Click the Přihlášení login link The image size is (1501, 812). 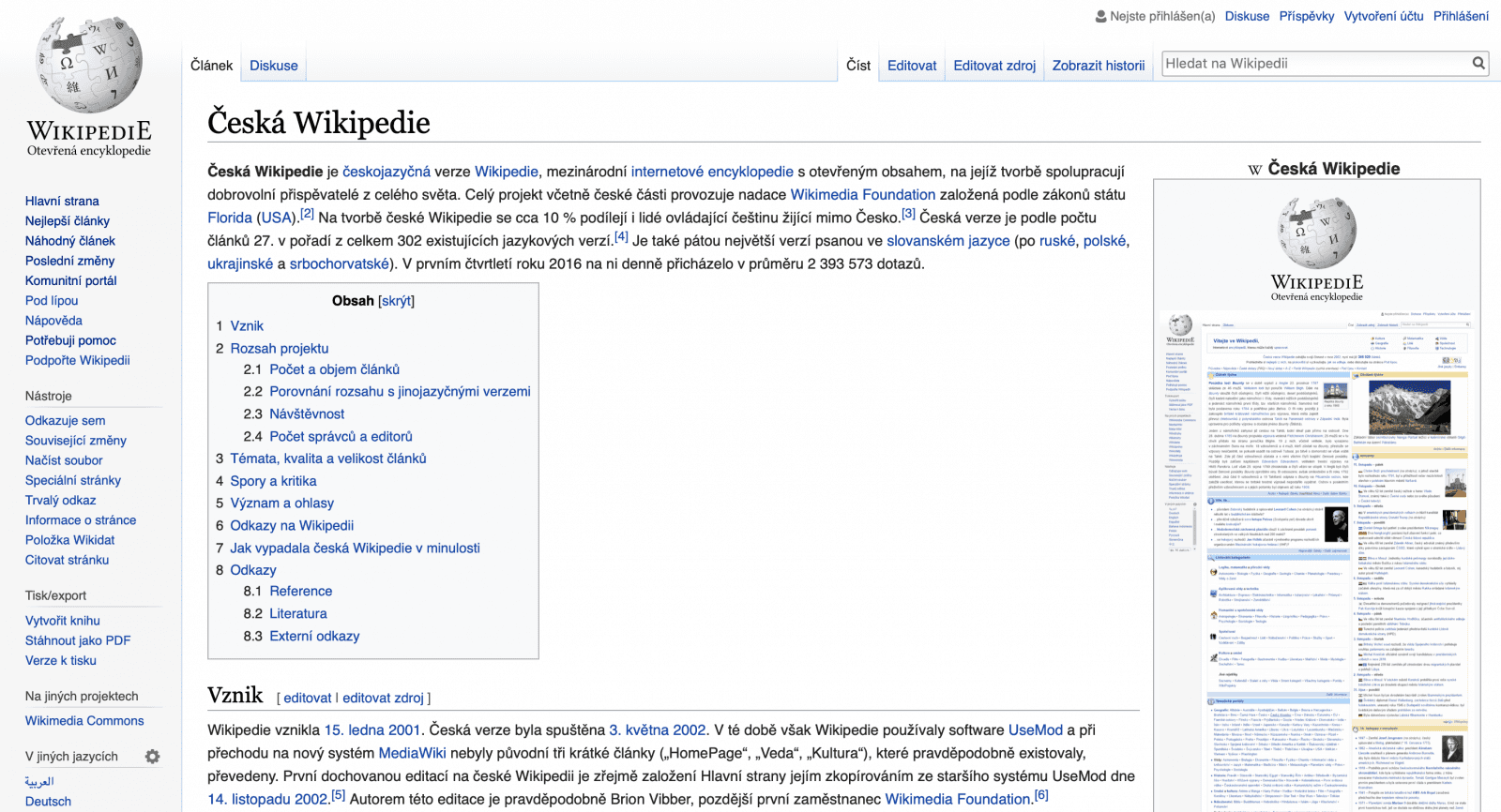tap(1461, 16)
